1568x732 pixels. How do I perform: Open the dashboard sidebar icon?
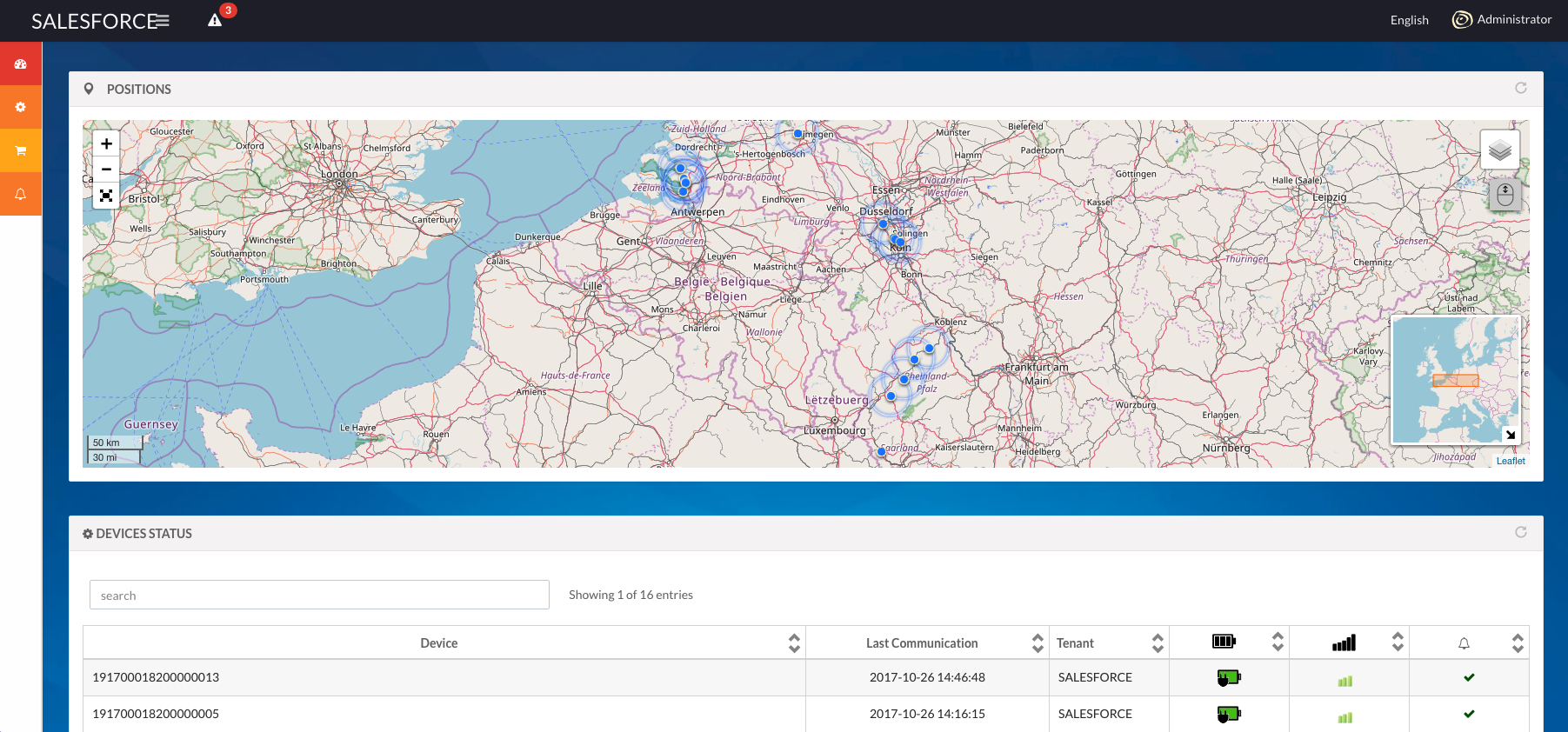pos(21,64)
